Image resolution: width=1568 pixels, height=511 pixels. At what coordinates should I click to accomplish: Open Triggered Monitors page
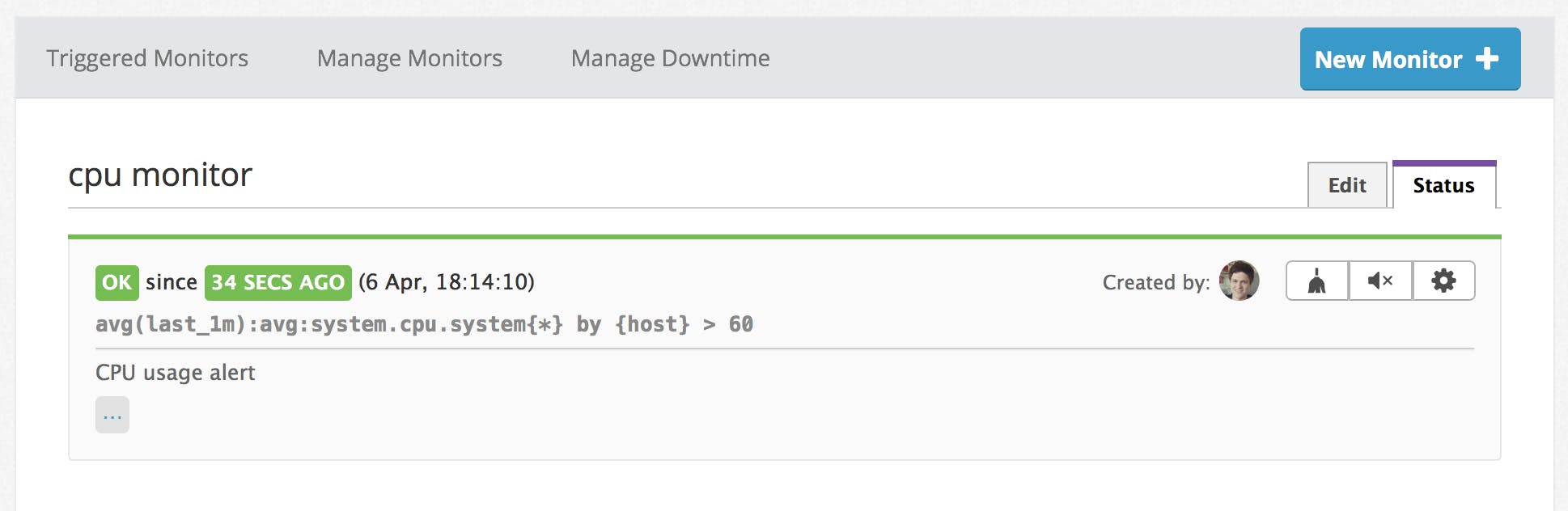tap(147, 58)
